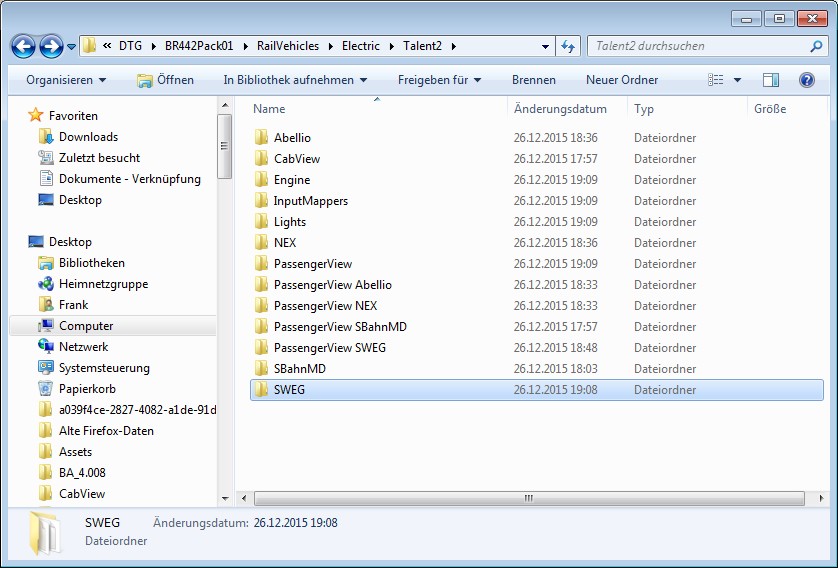Go back with the blue back arrow
838x568 pixels.
pyautogui.click(x=24, y=46)
